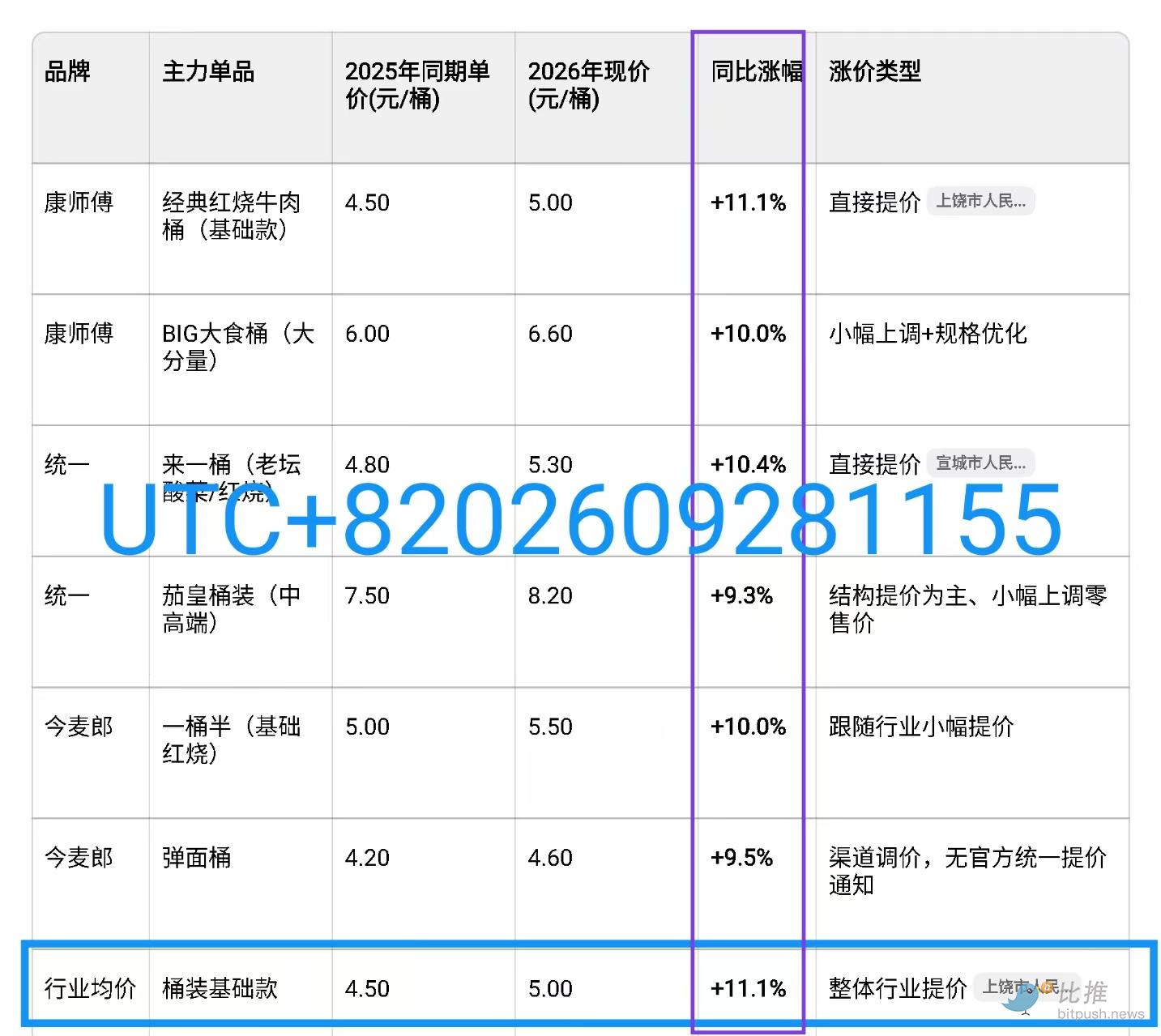
Task: Click the 小幅上调+规格优化 cell
Action: (x=928, y=334)
